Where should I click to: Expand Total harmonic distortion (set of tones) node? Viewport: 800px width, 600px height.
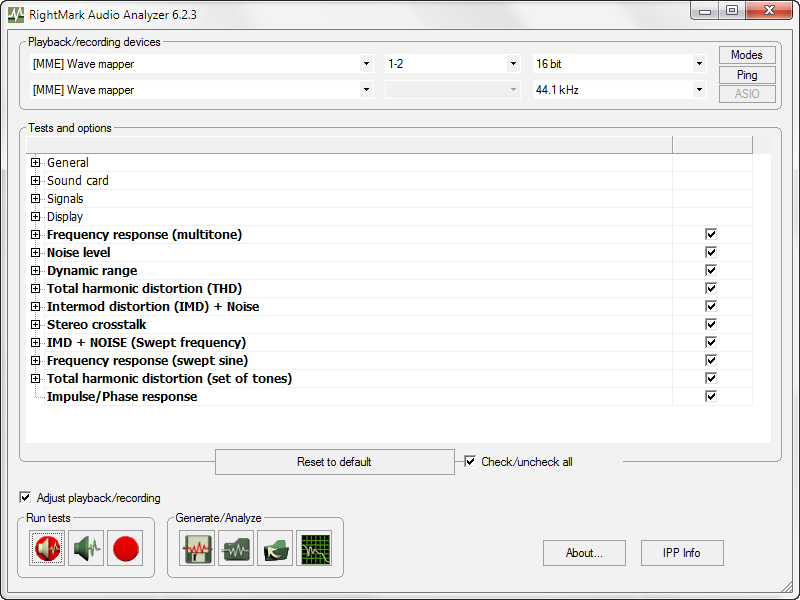click(x=35, y=379)
